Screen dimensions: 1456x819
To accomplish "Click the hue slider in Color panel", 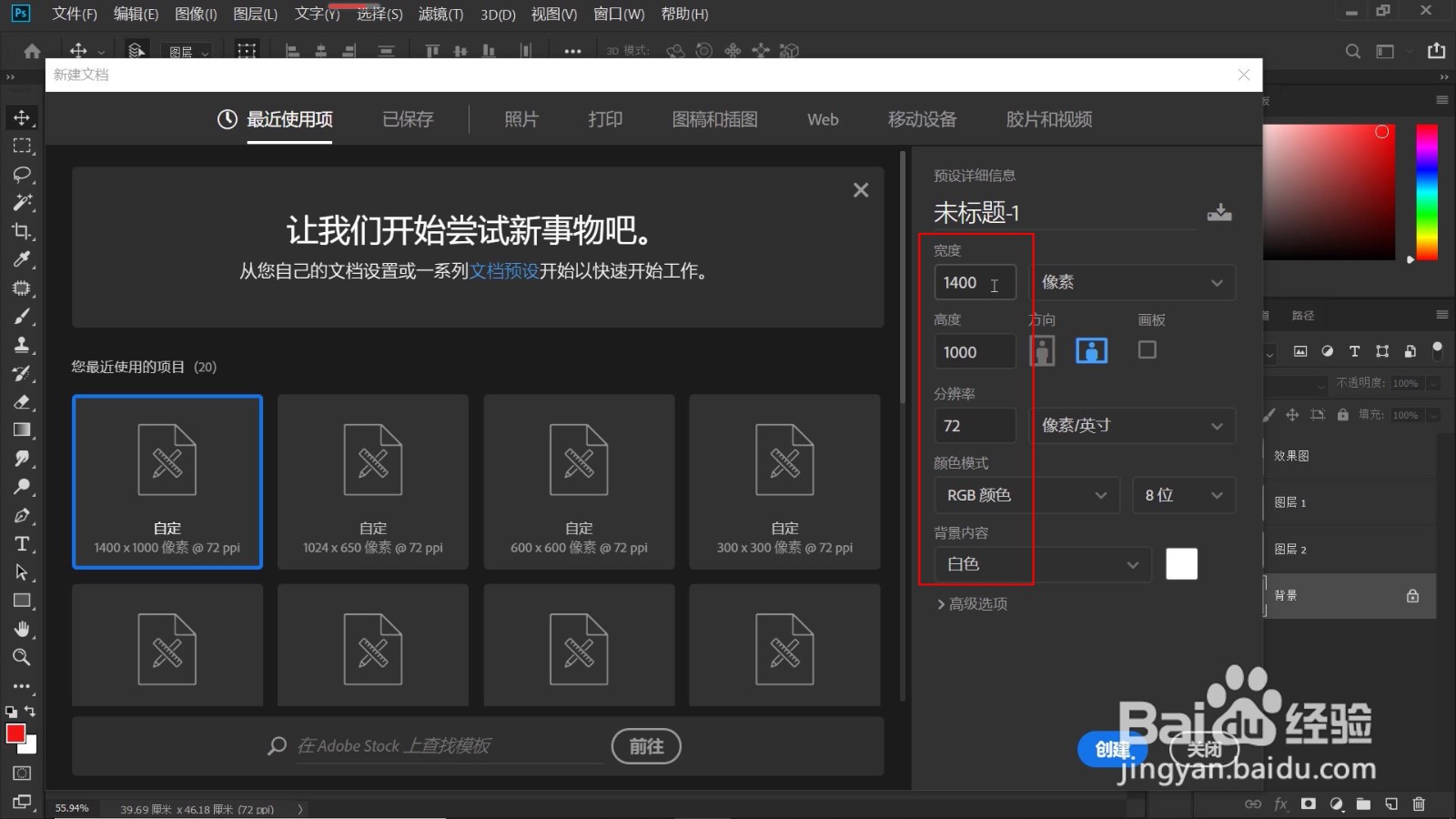I will [x=1427, y=193].
